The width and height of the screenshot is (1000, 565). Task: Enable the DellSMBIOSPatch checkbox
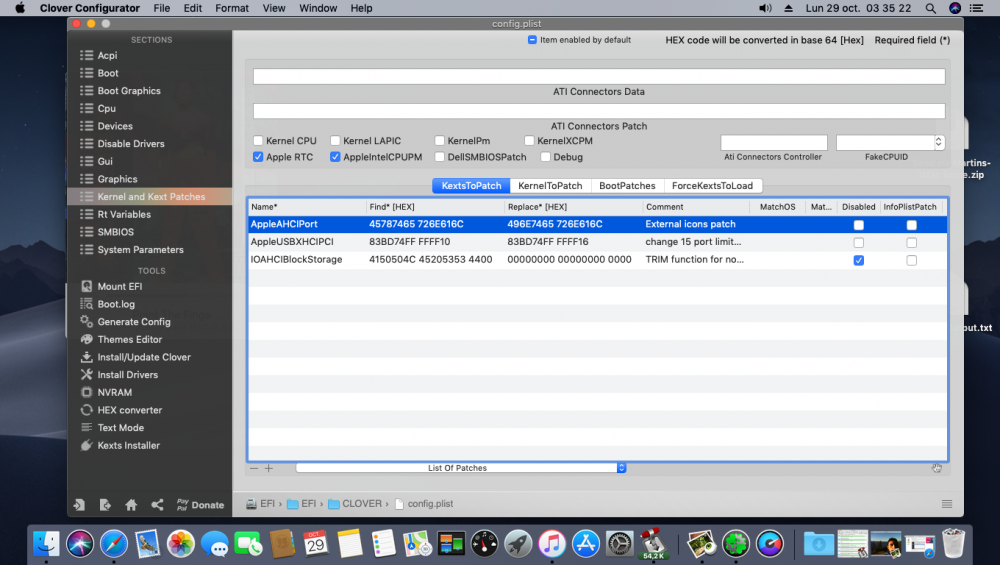pyautogui.click(x=439, y=157)
